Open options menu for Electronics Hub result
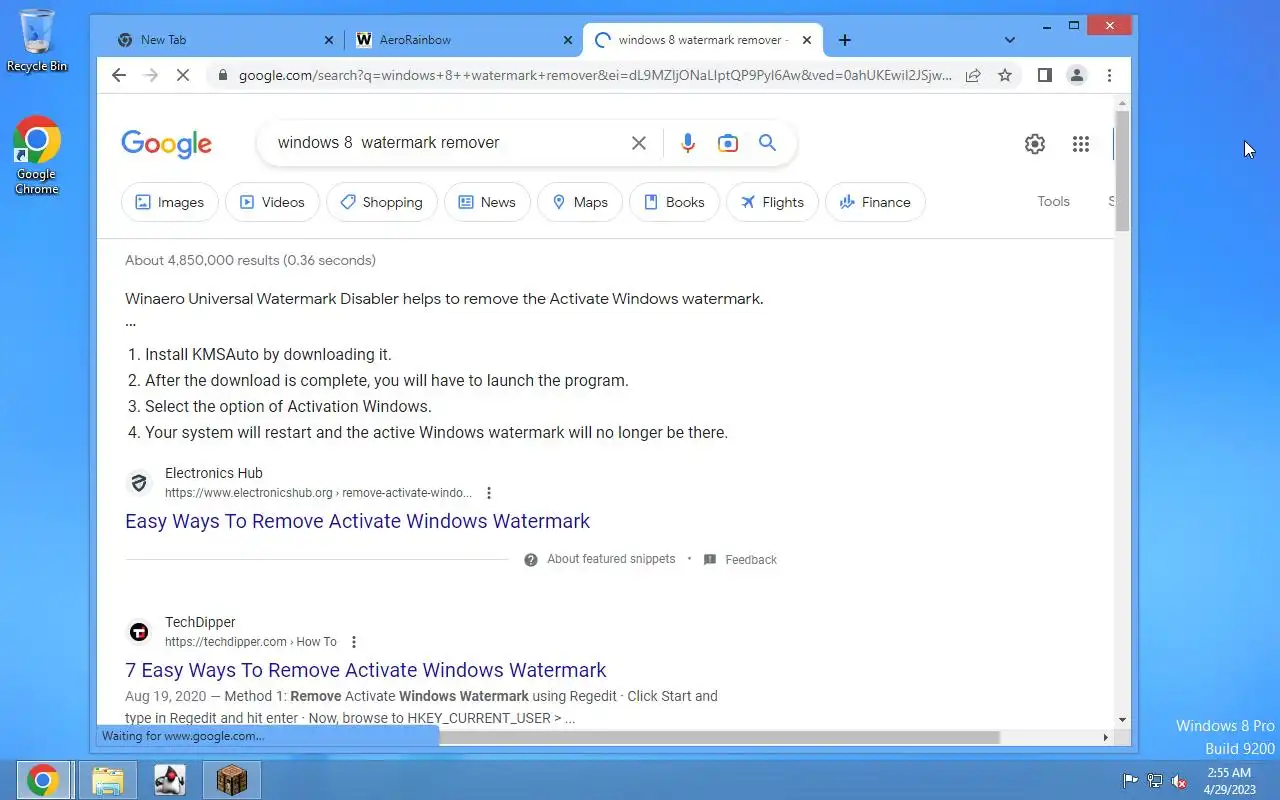Image resolution: width=1280 pixels, height=800 pixels. click(489, 493)
